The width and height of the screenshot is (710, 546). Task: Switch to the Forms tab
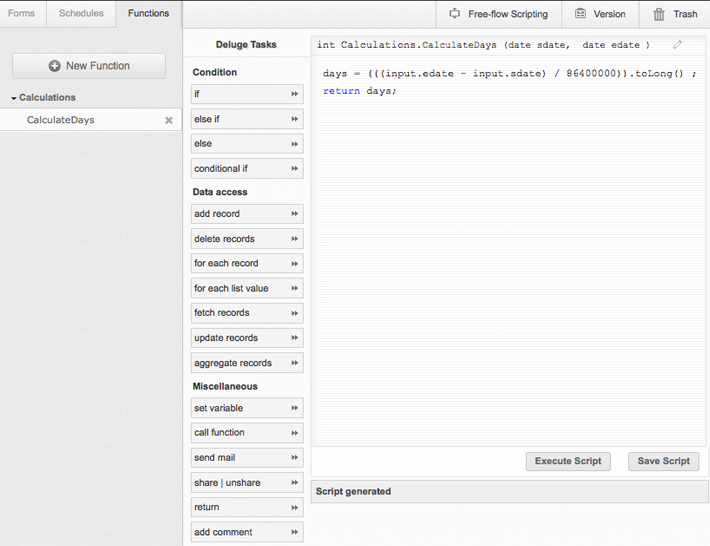pyautogui.click(x=21, y=14)
